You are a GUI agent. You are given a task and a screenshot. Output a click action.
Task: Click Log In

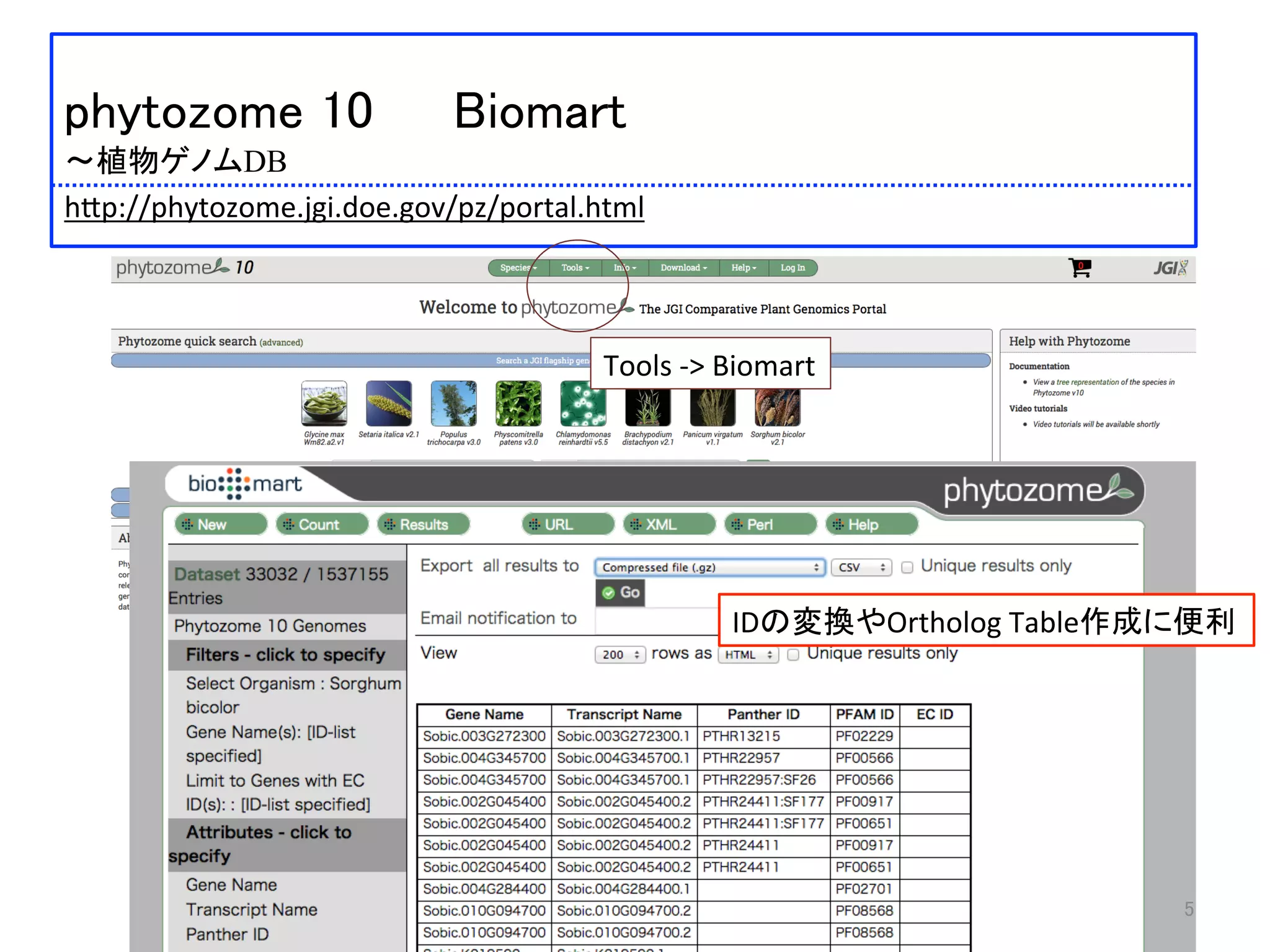tap(793, 268)
